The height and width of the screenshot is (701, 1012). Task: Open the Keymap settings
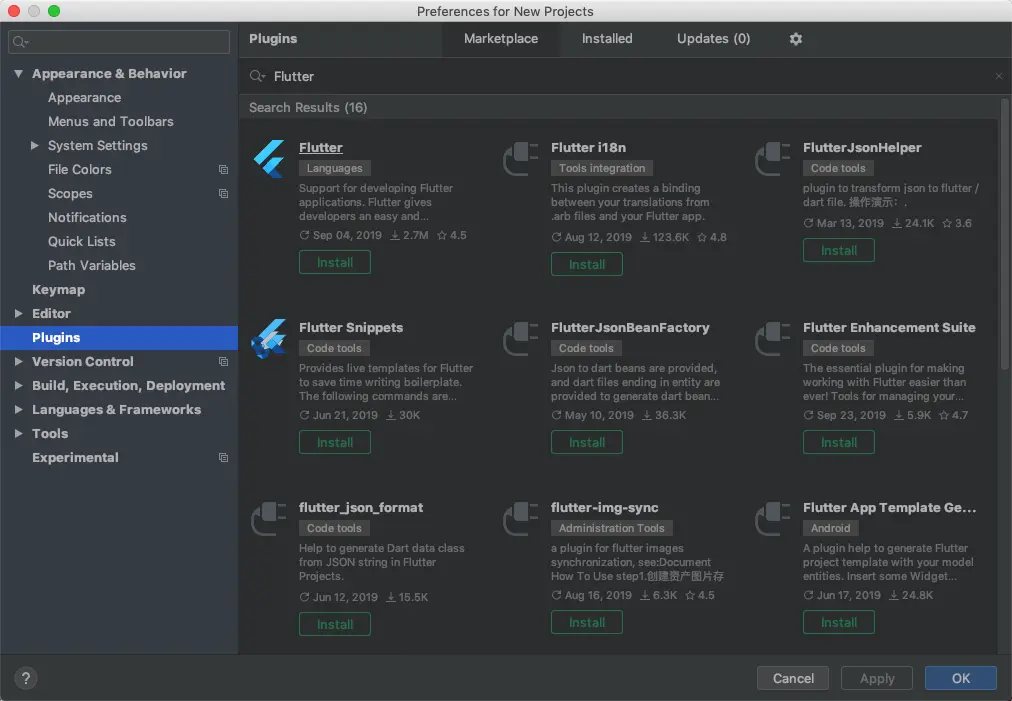coord(58,289)
